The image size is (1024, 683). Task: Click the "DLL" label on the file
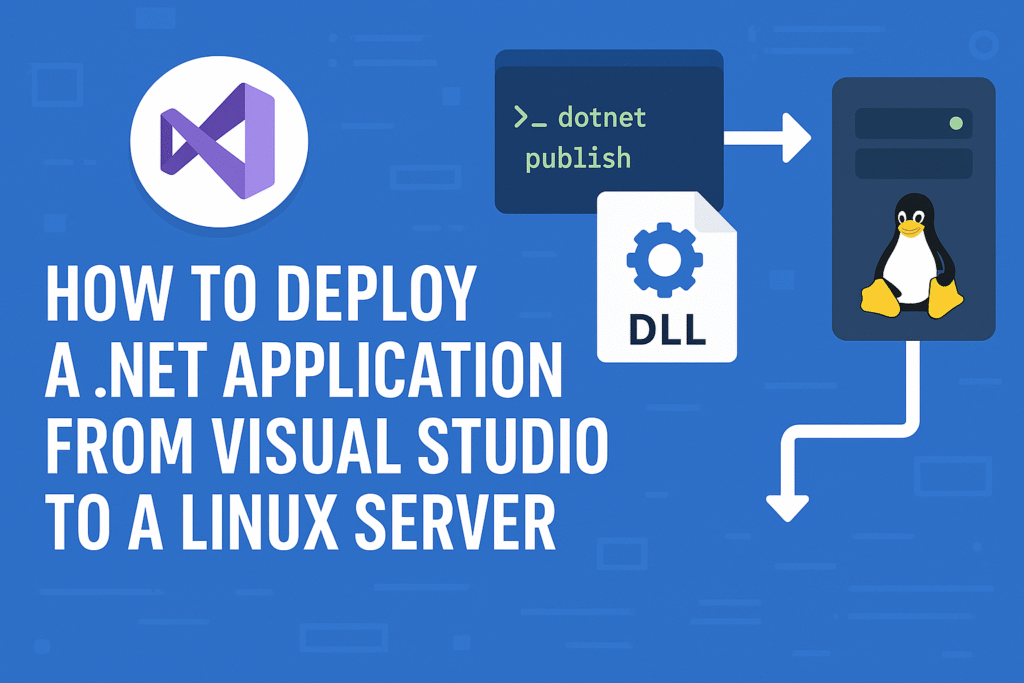click(x=667, y=329)
